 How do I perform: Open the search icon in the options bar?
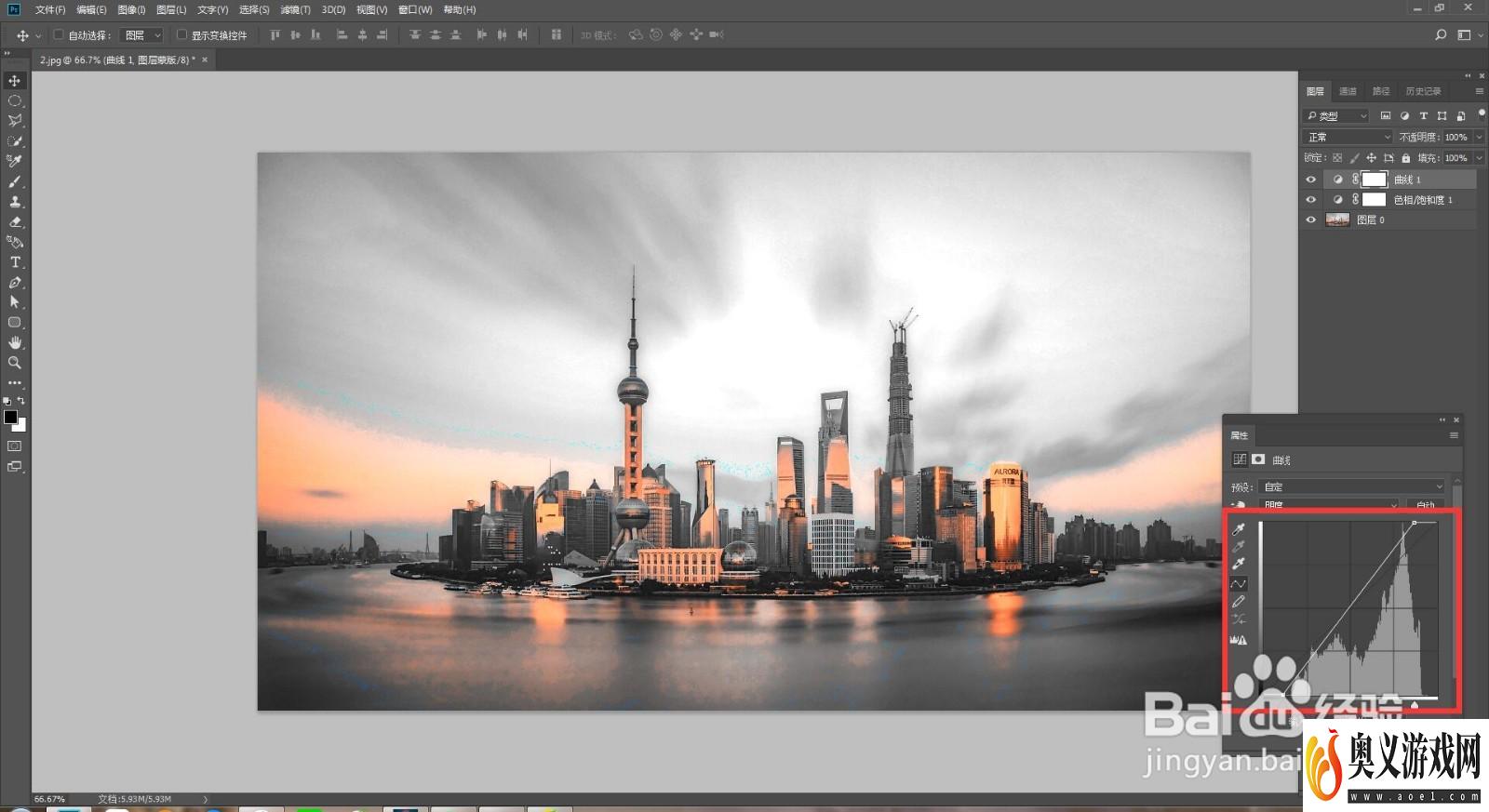click(1441, 34)
